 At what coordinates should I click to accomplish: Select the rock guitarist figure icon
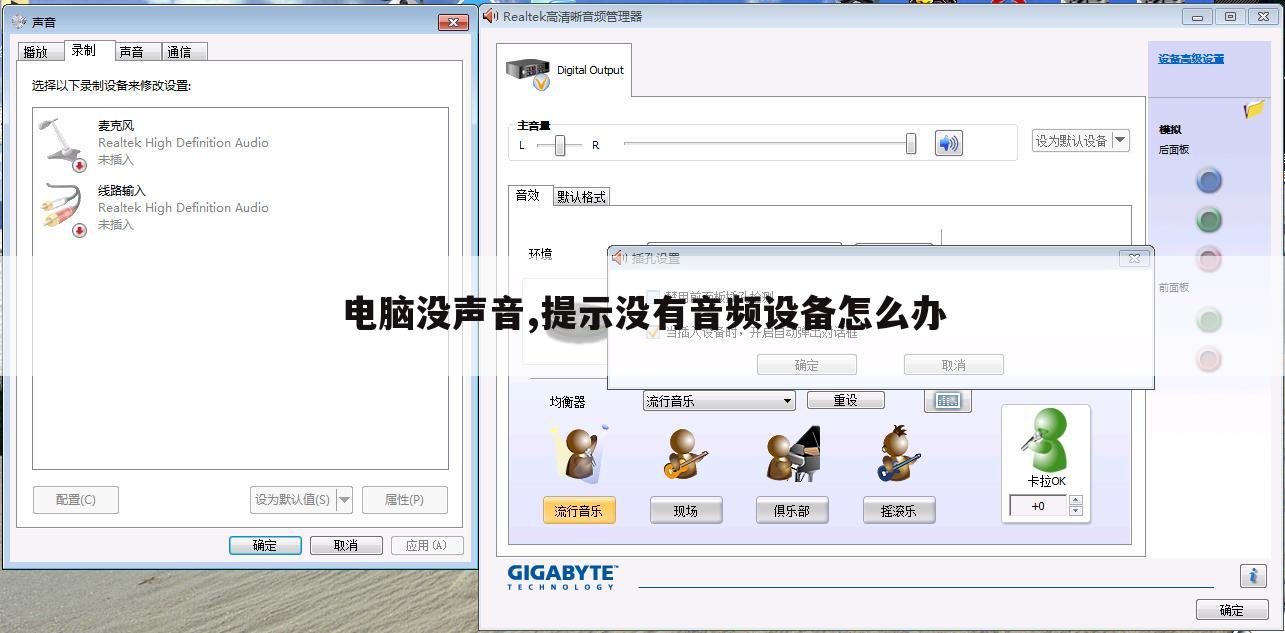click(x=898, y=454)
